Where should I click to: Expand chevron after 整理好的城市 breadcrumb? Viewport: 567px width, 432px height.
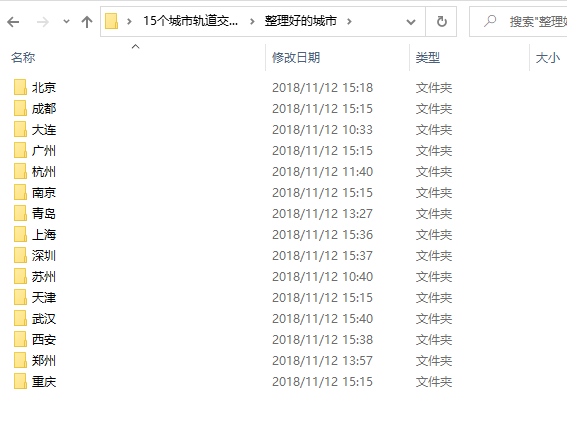click(349, 22)
